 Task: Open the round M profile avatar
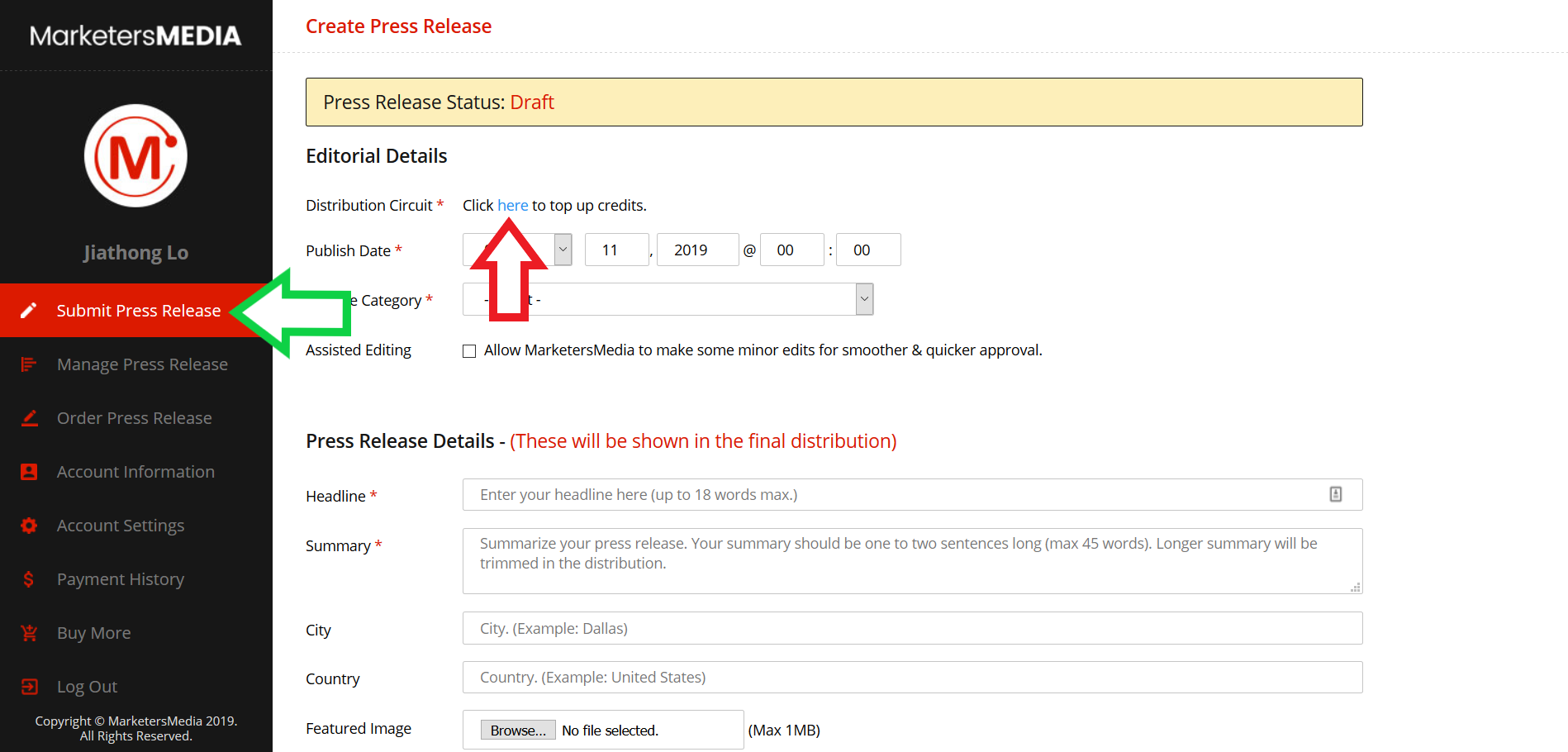coord(135,155)
